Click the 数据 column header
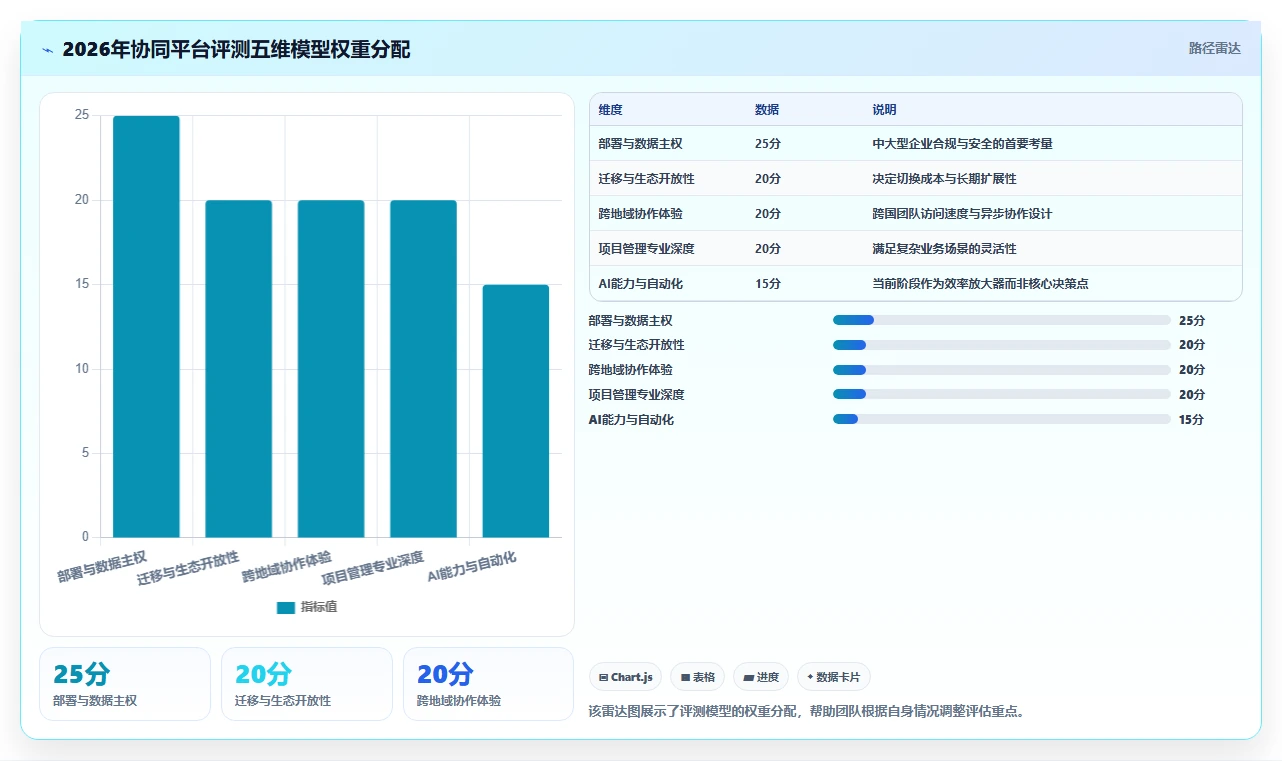The height and width of the screenshot is (761, 1282). 767,110
